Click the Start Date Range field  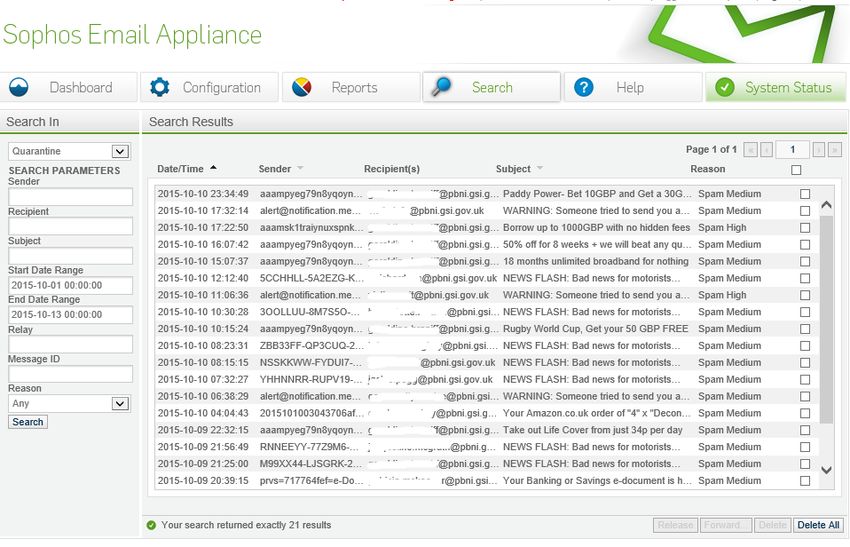(70, 285)
